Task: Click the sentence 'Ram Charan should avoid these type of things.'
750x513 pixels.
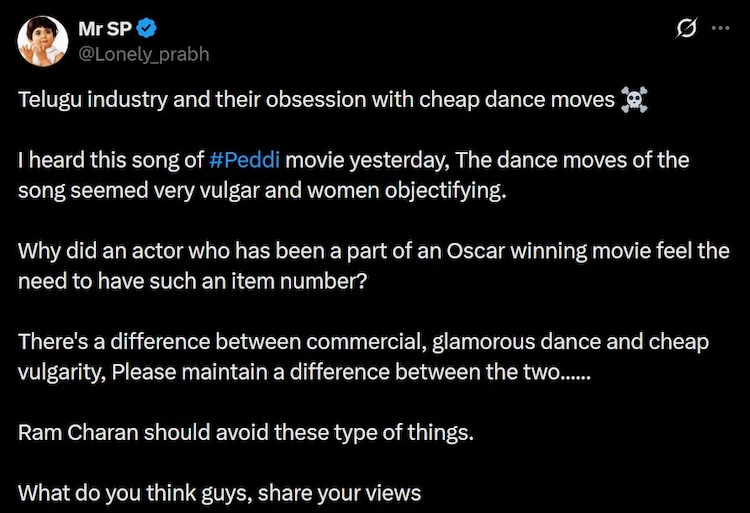Action: pyautogui.click(x=246, y=433)
